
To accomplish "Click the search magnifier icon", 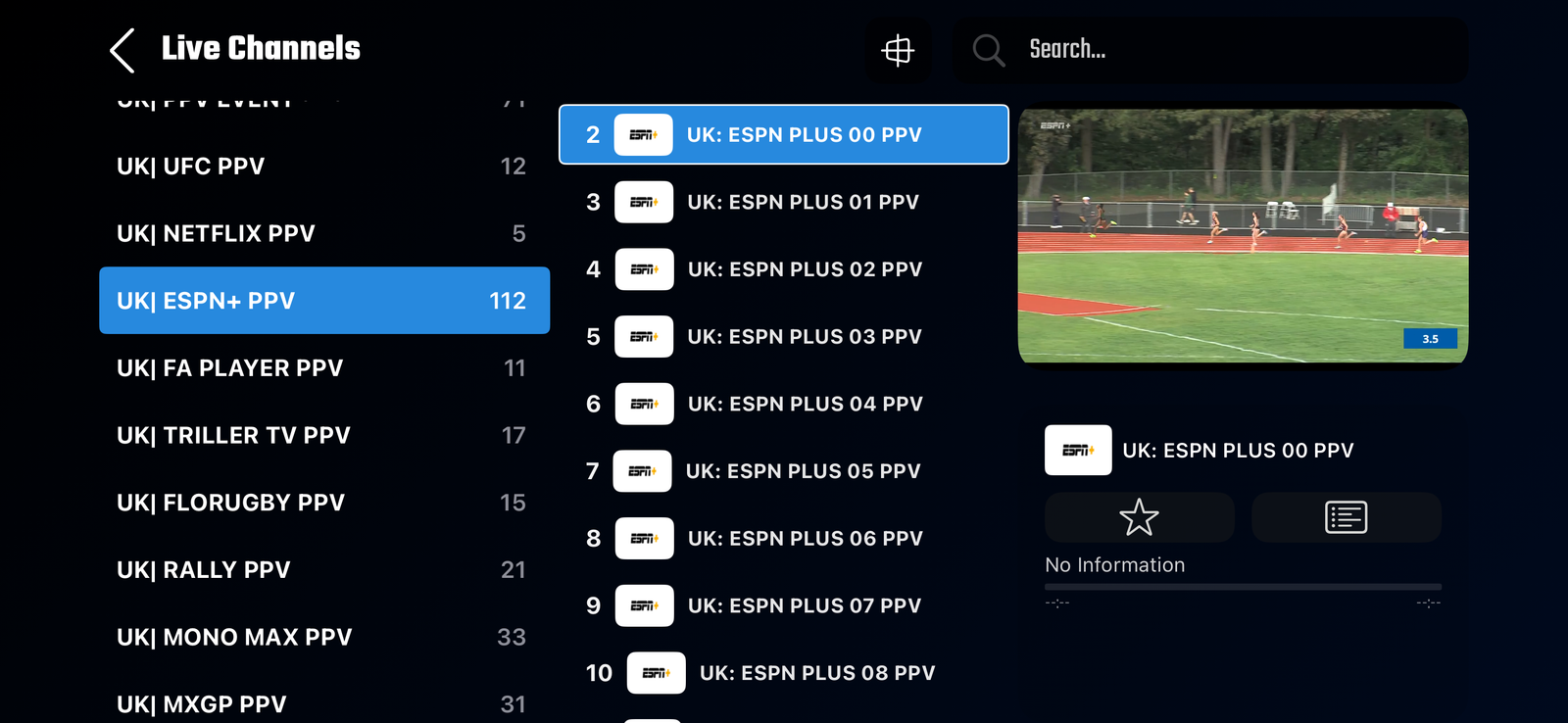I will click(x=989, y=50).
